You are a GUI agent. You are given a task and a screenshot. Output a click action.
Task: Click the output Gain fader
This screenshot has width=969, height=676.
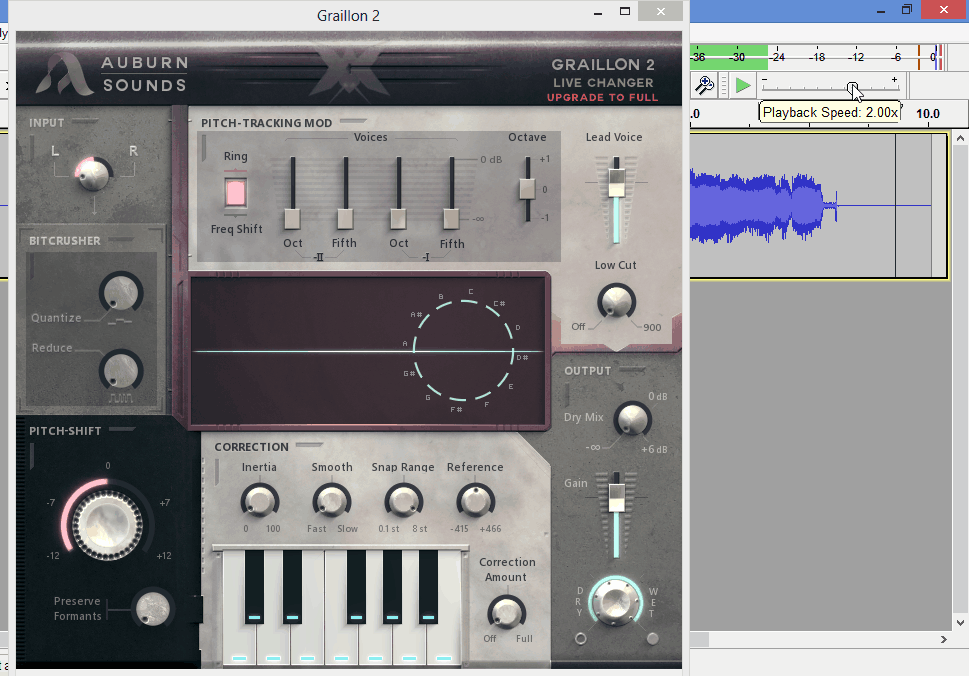[x=616, y=498]
